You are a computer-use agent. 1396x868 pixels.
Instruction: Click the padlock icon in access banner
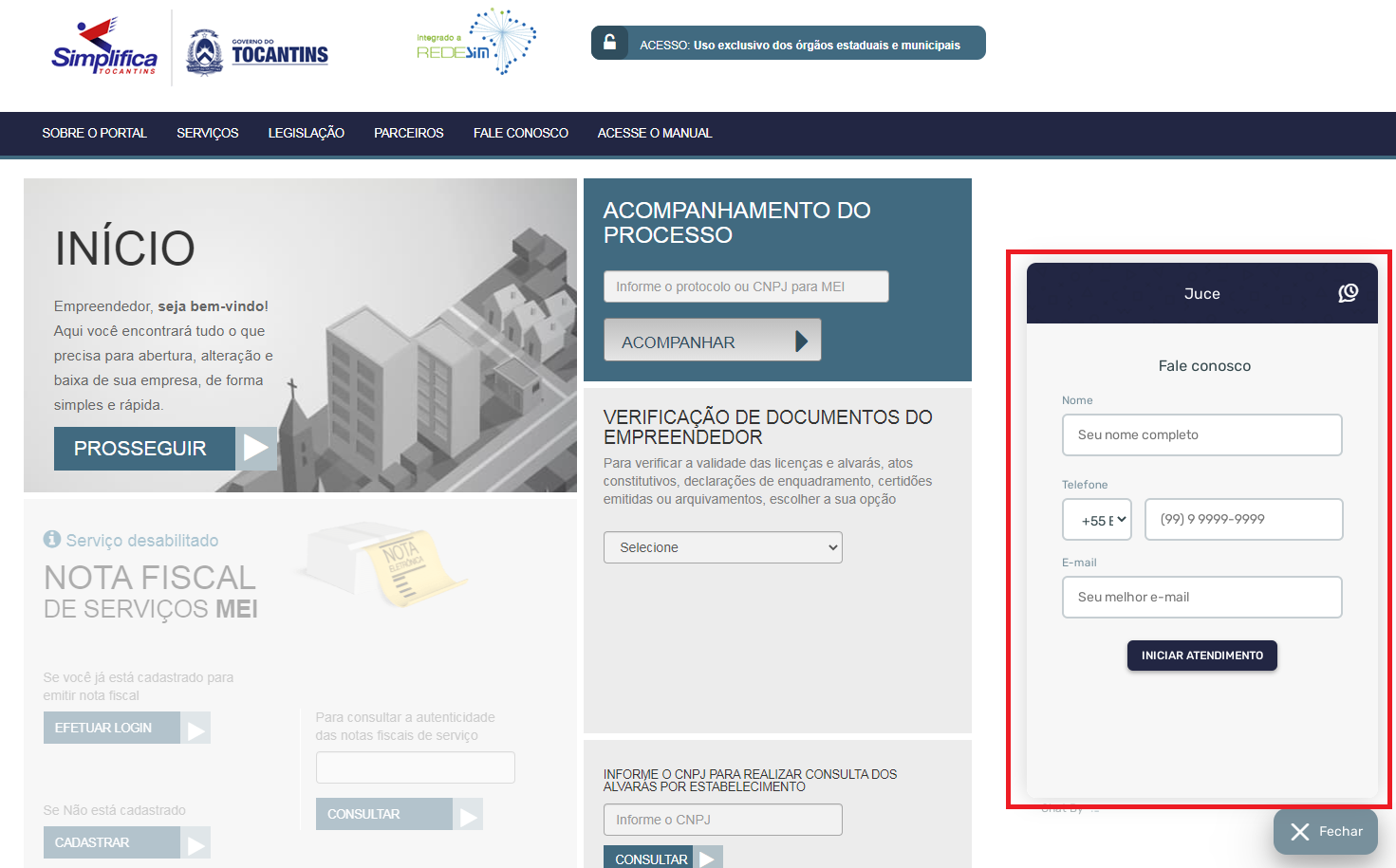pyautogui.click(x=610, y=43)
